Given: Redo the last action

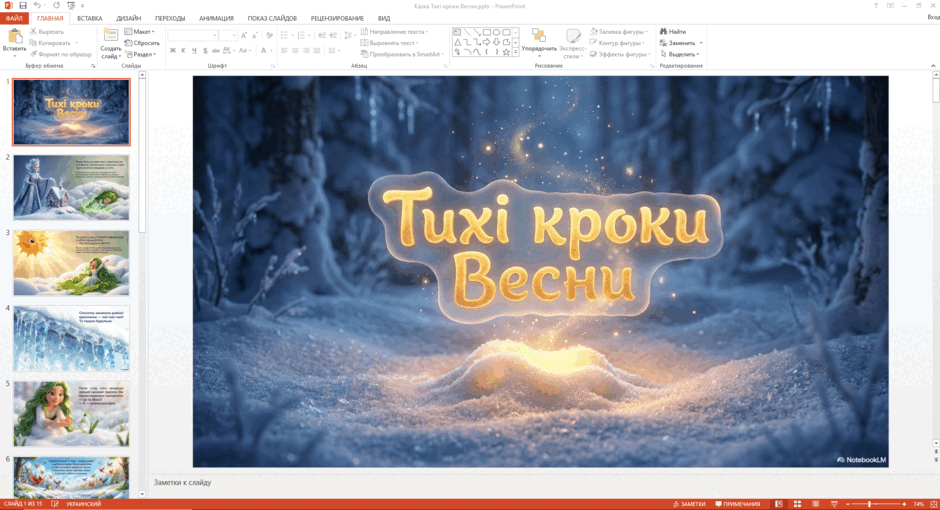Looking at the screenshot, I should click(x=56, y=5).
